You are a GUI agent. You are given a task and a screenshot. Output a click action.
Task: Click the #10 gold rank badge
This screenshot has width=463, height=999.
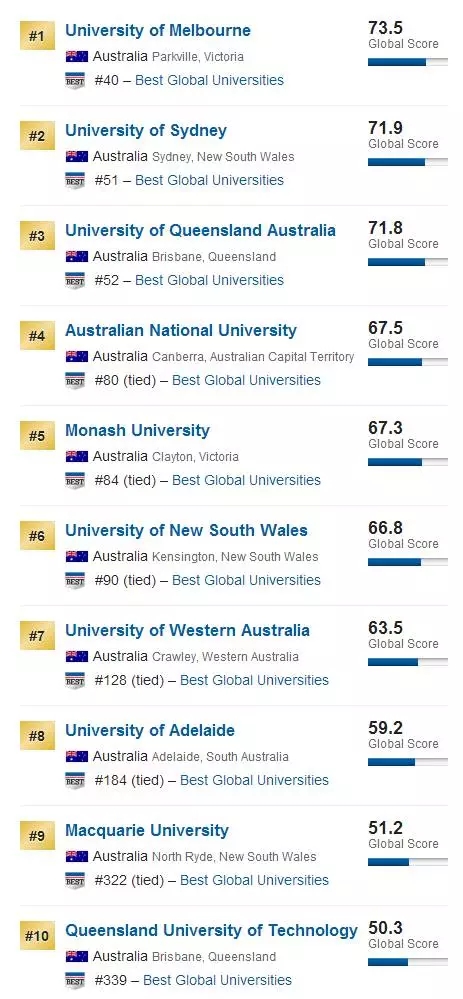pos(38,936)
